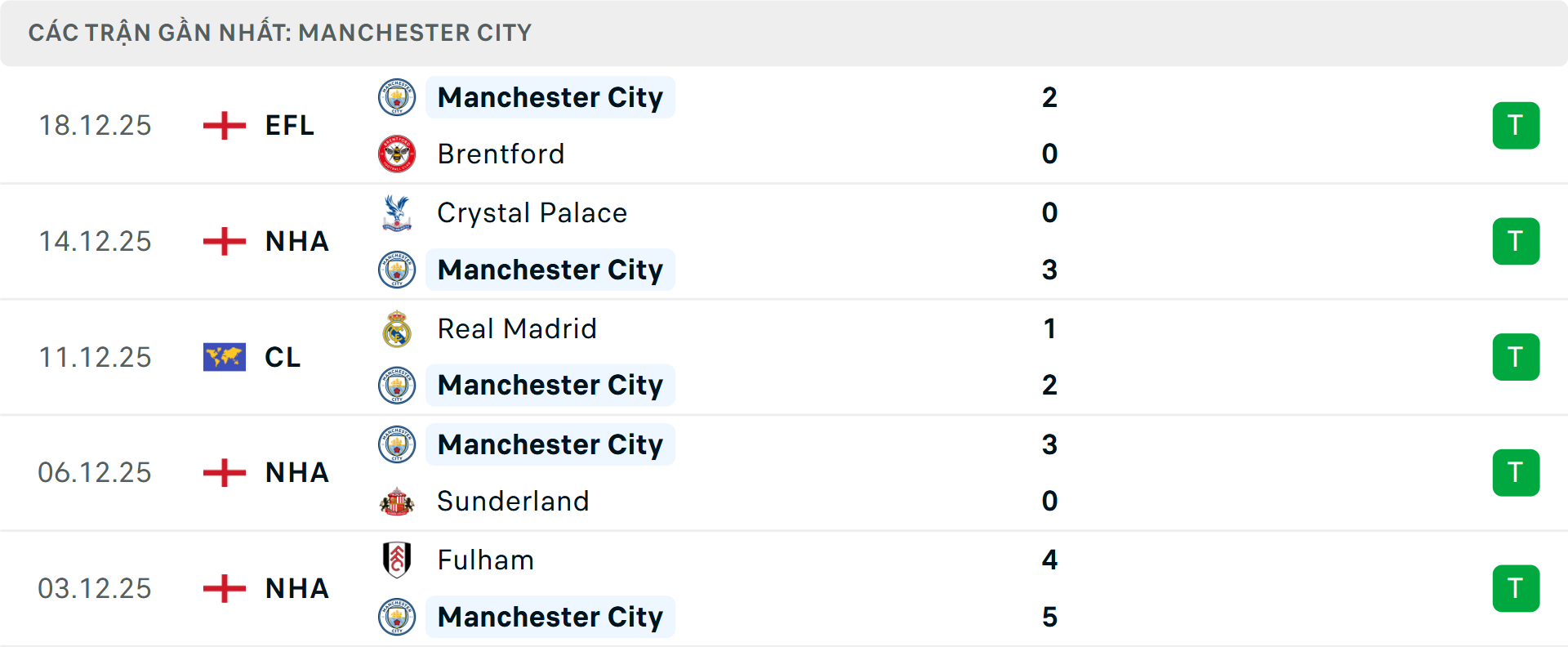Open Manchester City highlighted team link
The height and width of the screenshot is (647, 1568).
[550, 97]
